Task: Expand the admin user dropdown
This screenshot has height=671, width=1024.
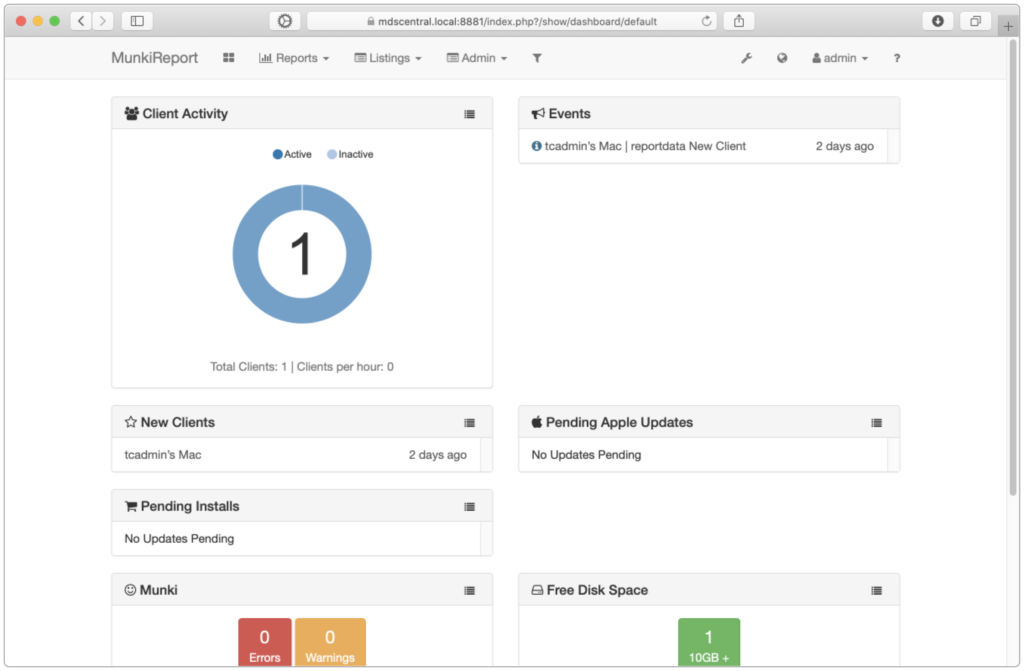Action: pyautogui.click(x=840, y=58)
